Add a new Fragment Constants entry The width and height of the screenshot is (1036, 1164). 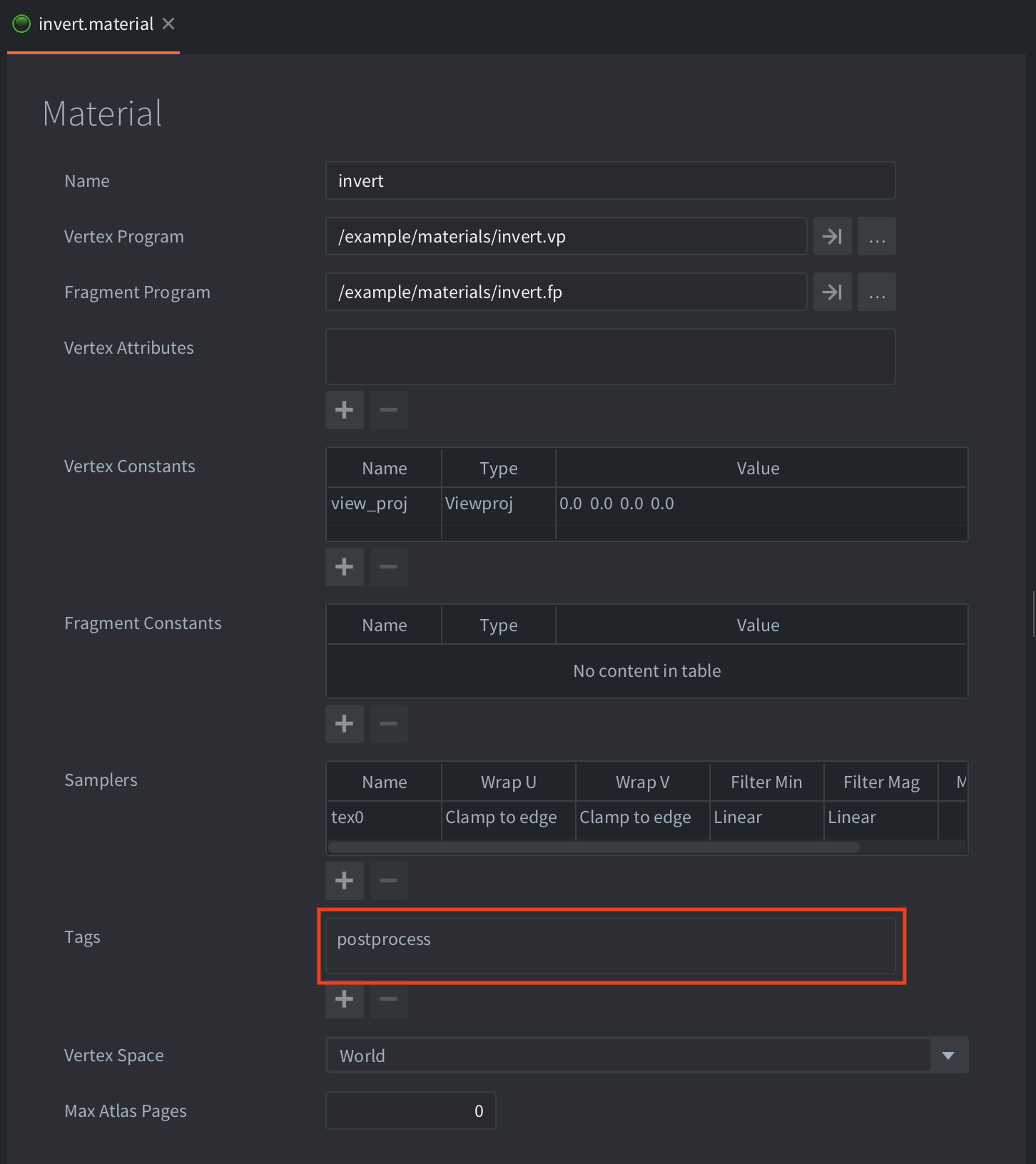click(345, 724)
